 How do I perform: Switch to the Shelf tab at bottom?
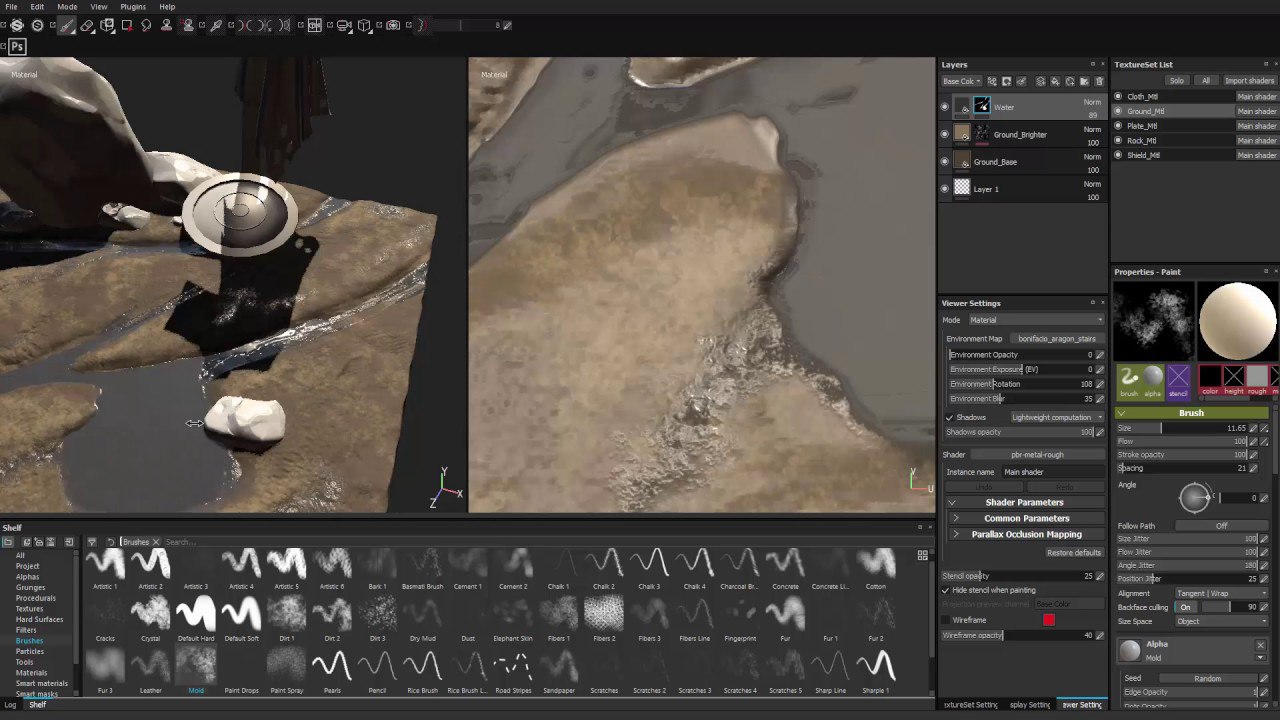click(37, 705)
